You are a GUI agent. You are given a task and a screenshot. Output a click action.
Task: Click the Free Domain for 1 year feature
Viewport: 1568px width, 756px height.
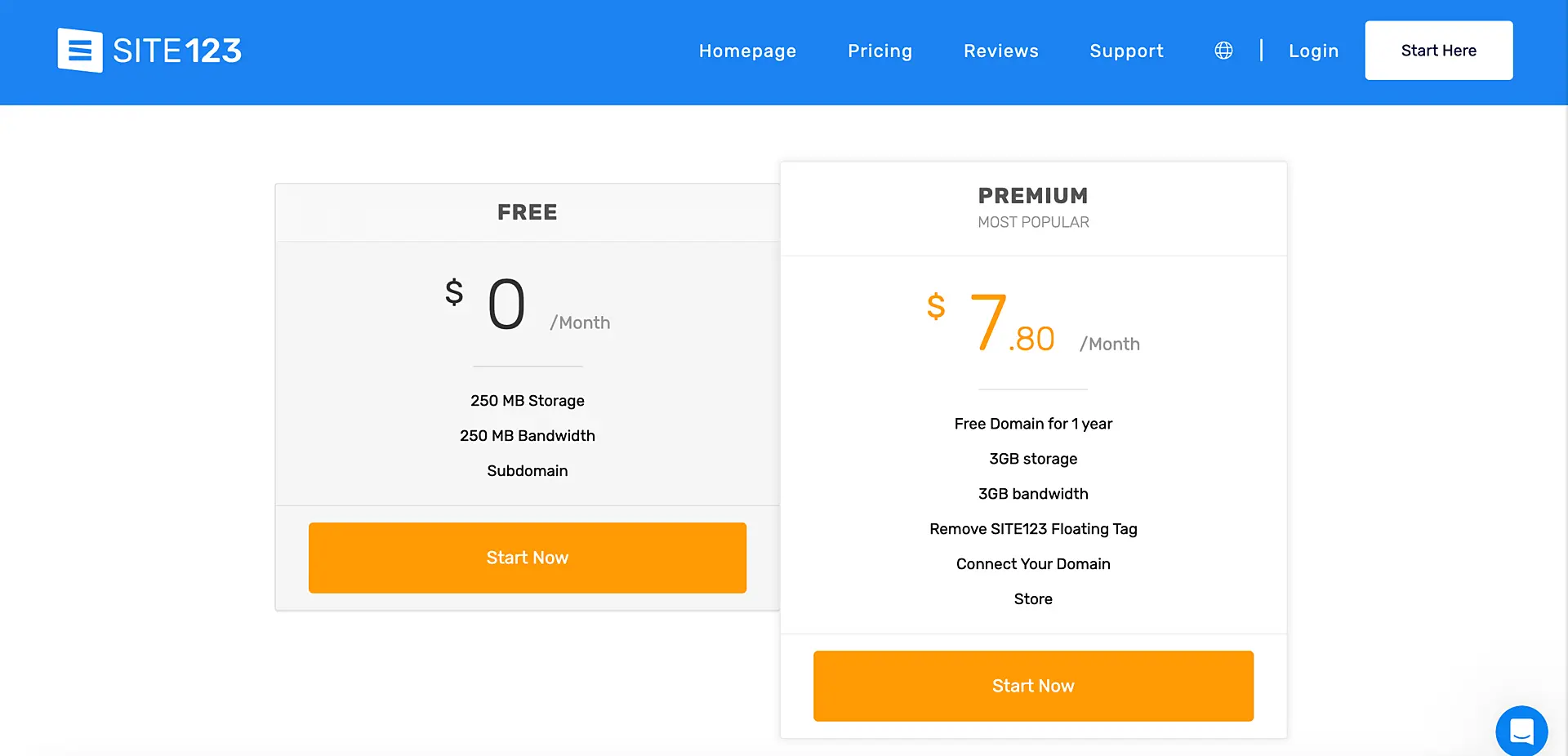pos(1032,424)
